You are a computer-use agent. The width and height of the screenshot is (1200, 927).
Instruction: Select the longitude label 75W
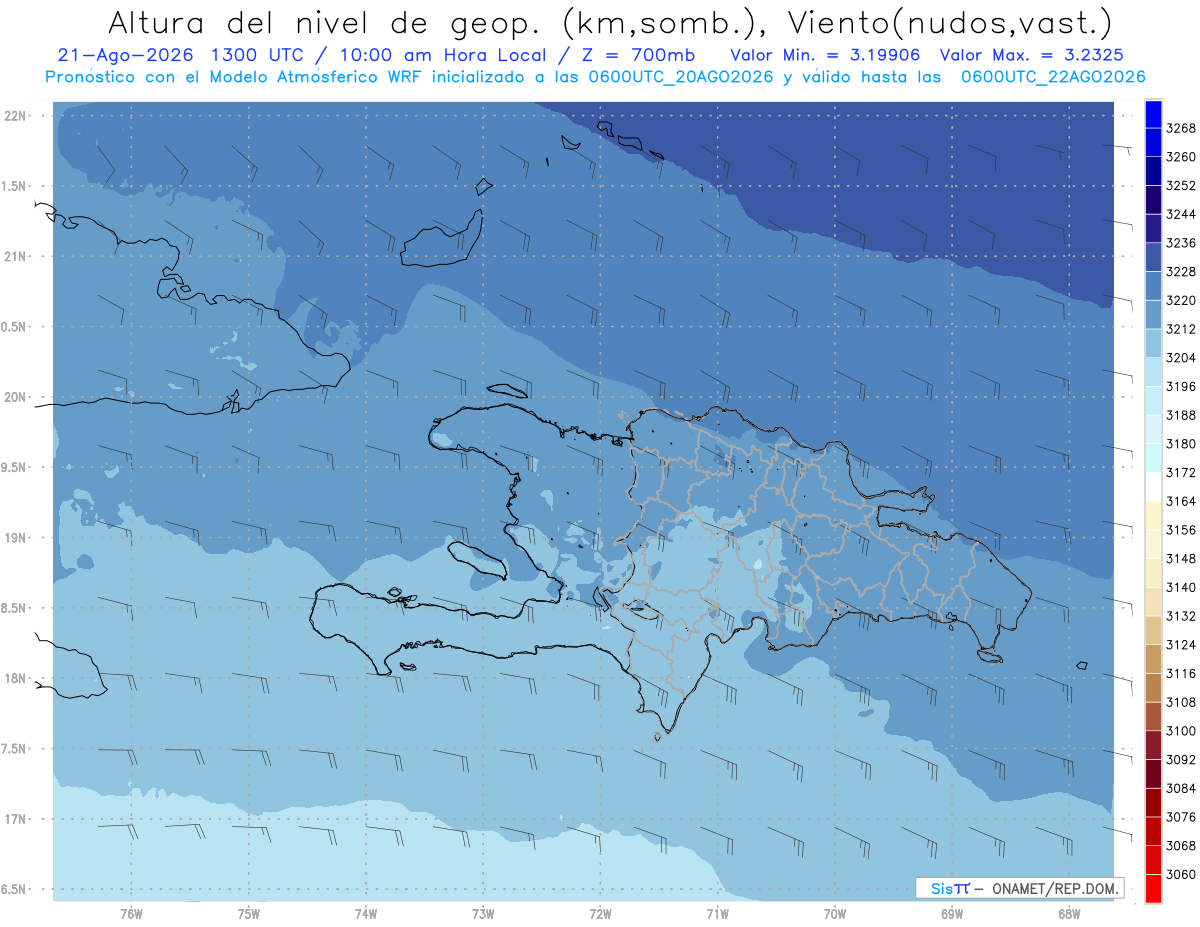point(249,914)
